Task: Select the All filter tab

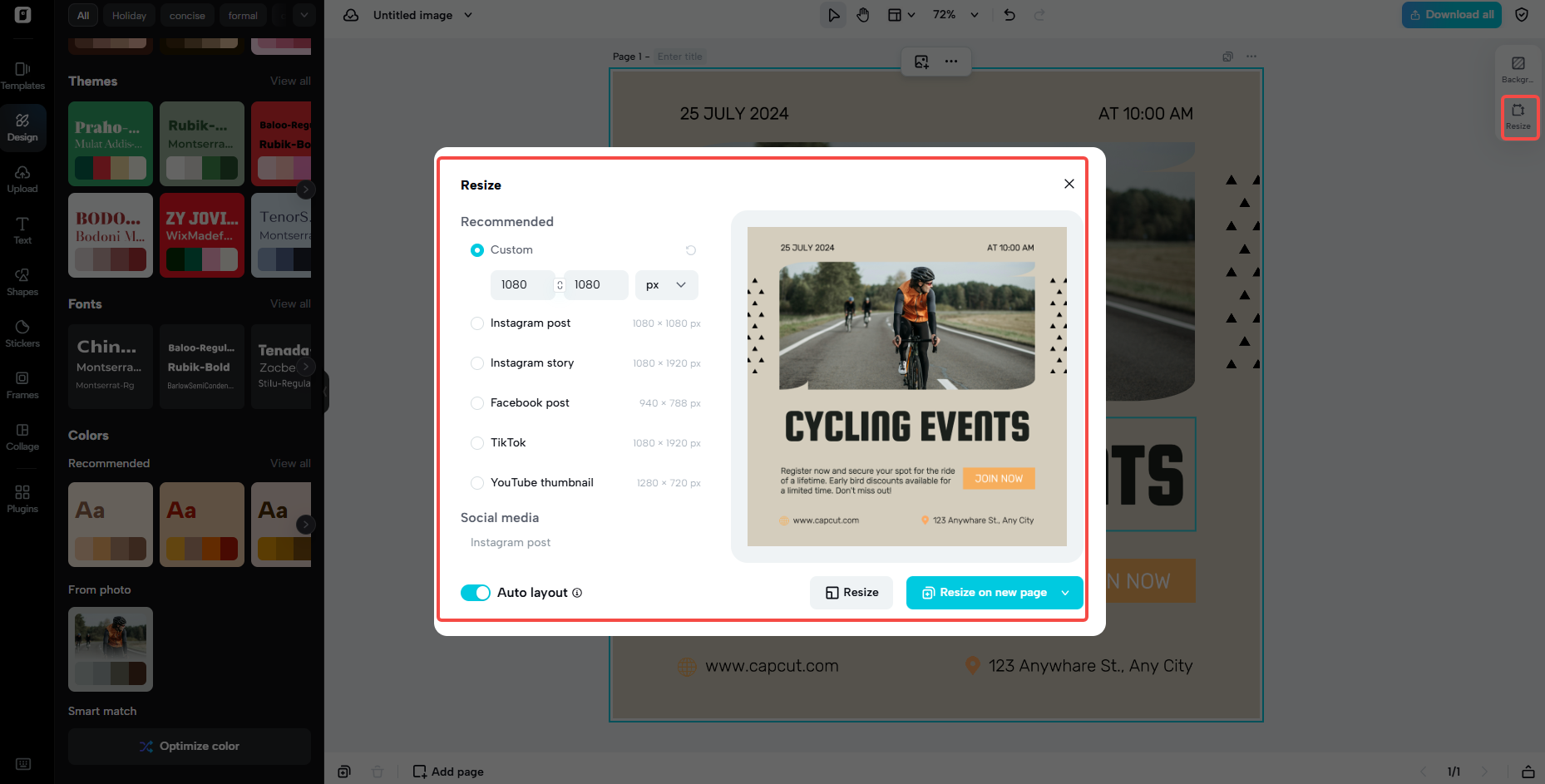Action: click(x=83, y=16)
